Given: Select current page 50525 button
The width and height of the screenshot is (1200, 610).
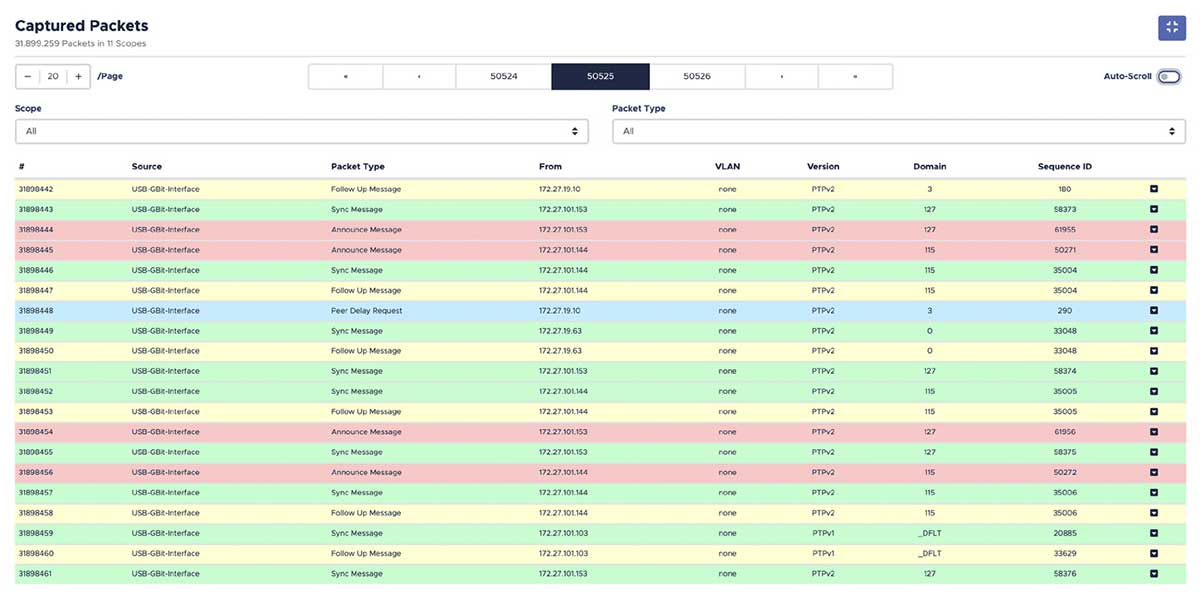Looking at the screenshot, I should tap(600, 77).
